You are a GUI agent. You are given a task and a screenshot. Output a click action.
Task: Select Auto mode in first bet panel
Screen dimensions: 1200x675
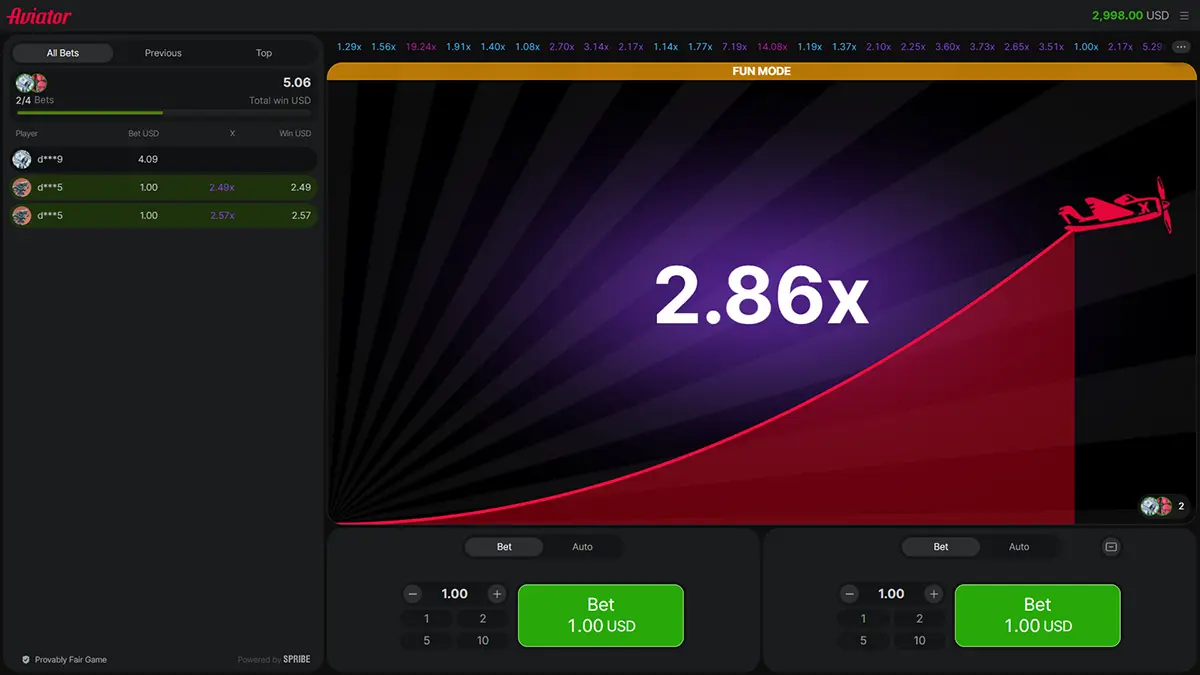(582, 547)
